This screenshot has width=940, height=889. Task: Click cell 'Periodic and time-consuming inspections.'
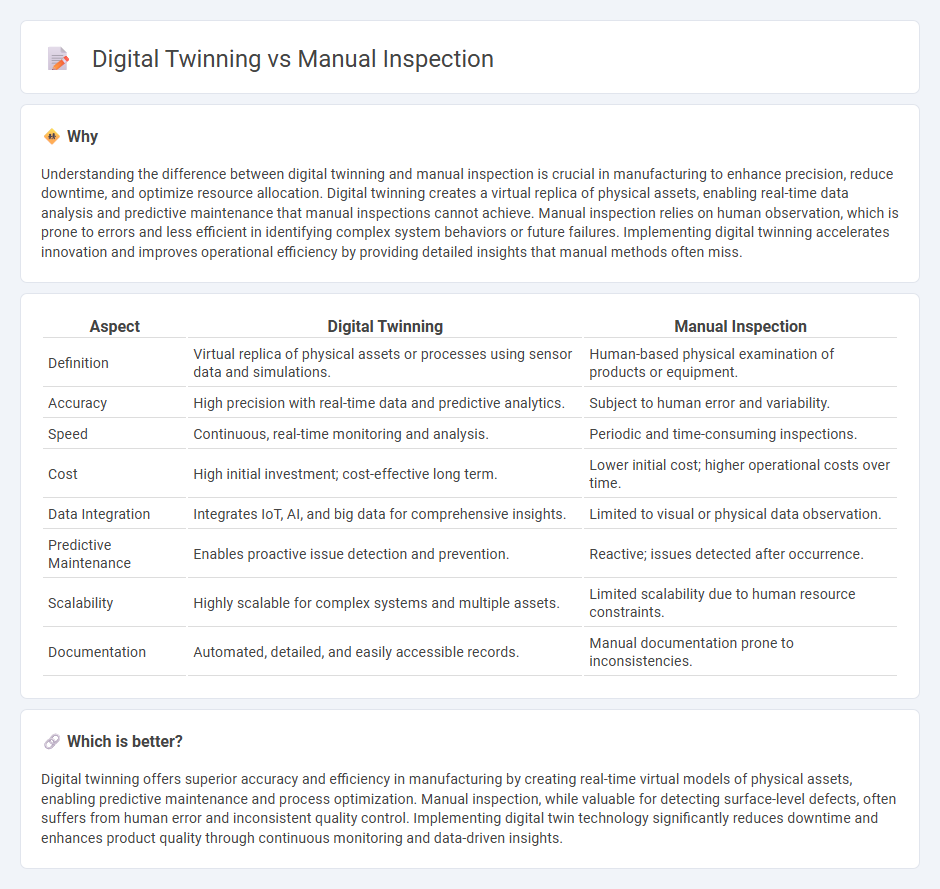click(x=740, y=434)
